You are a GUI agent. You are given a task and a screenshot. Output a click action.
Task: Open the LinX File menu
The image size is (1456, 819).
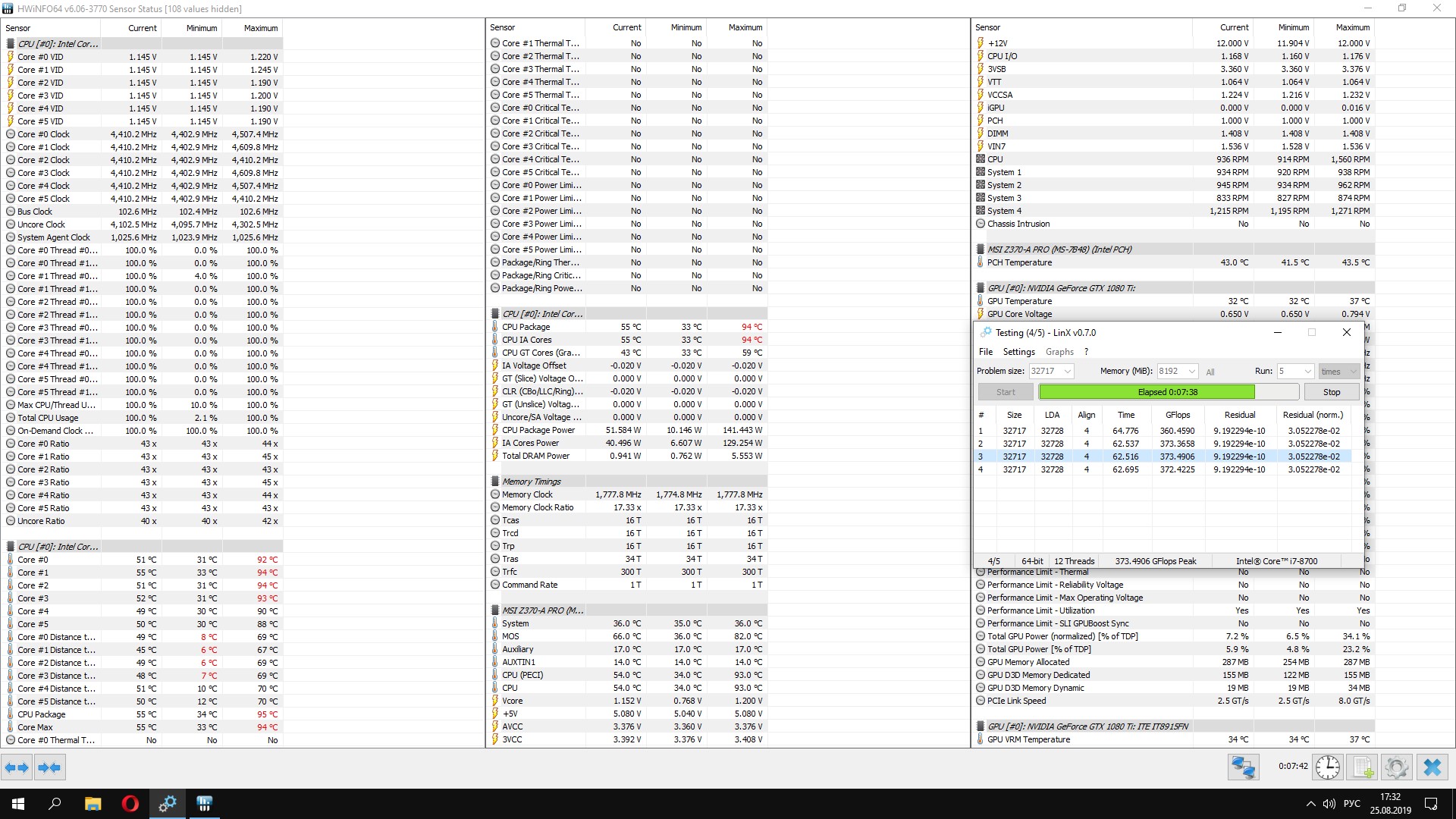point(985,352)
